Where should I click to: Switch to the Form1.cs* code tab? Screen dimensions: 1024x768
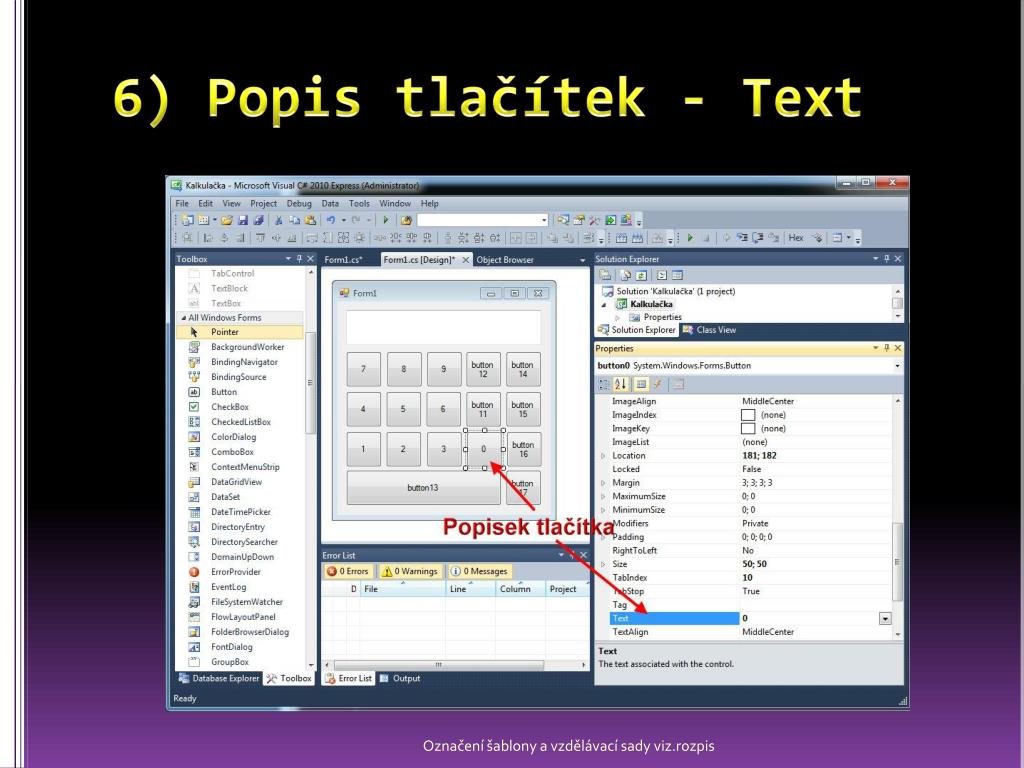pyautogui.click(x=344, y=260)
